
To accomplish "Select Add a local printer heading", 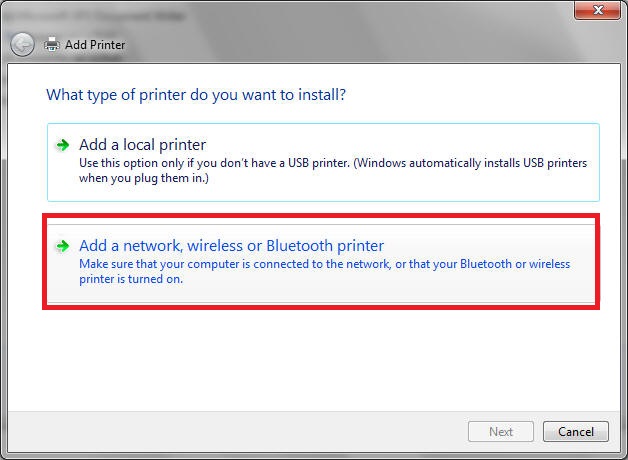I will click(x=143, y=145).
